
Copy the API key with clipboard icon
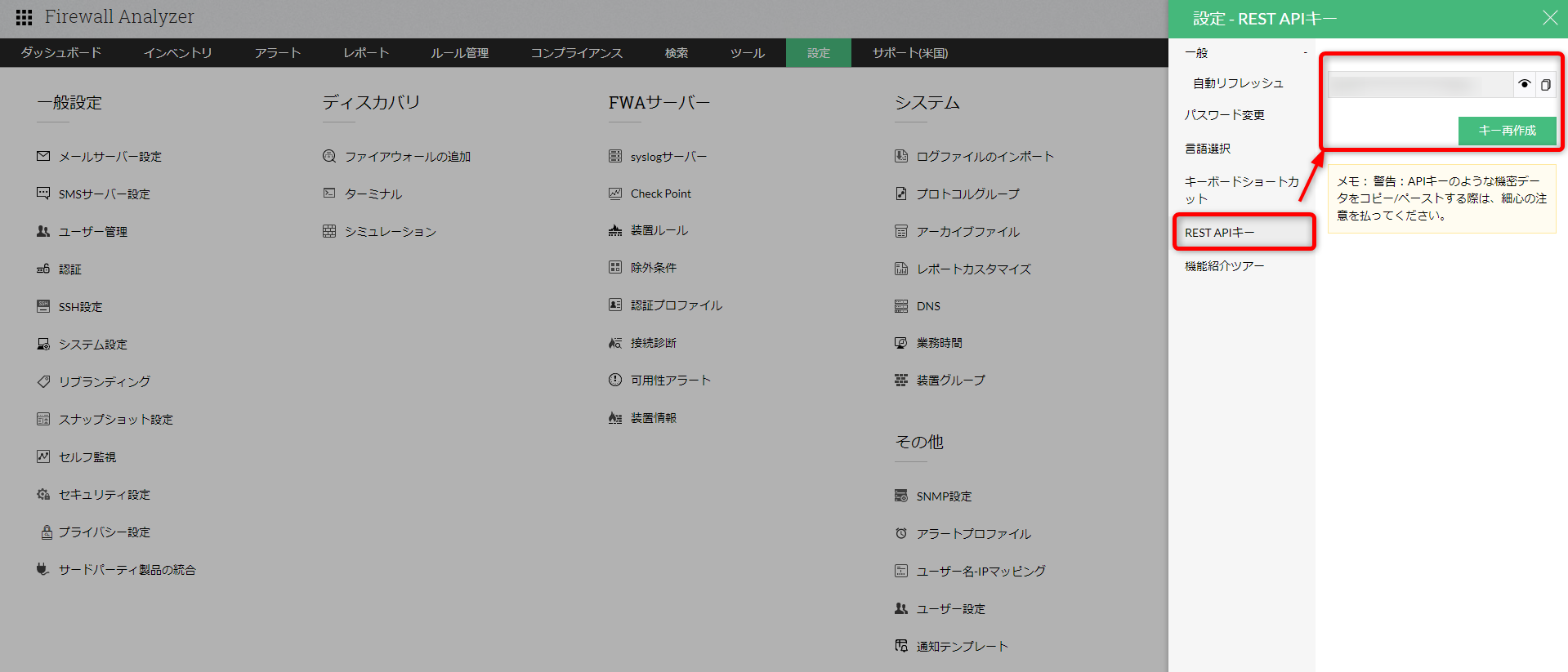(x=1546, y=84)
